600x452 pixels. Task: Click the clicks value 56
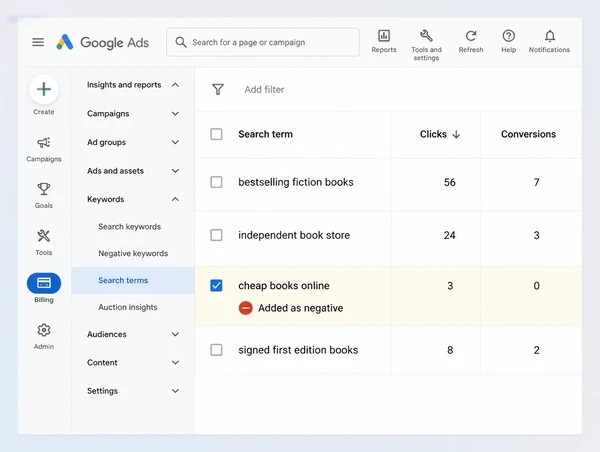(450, 182)
